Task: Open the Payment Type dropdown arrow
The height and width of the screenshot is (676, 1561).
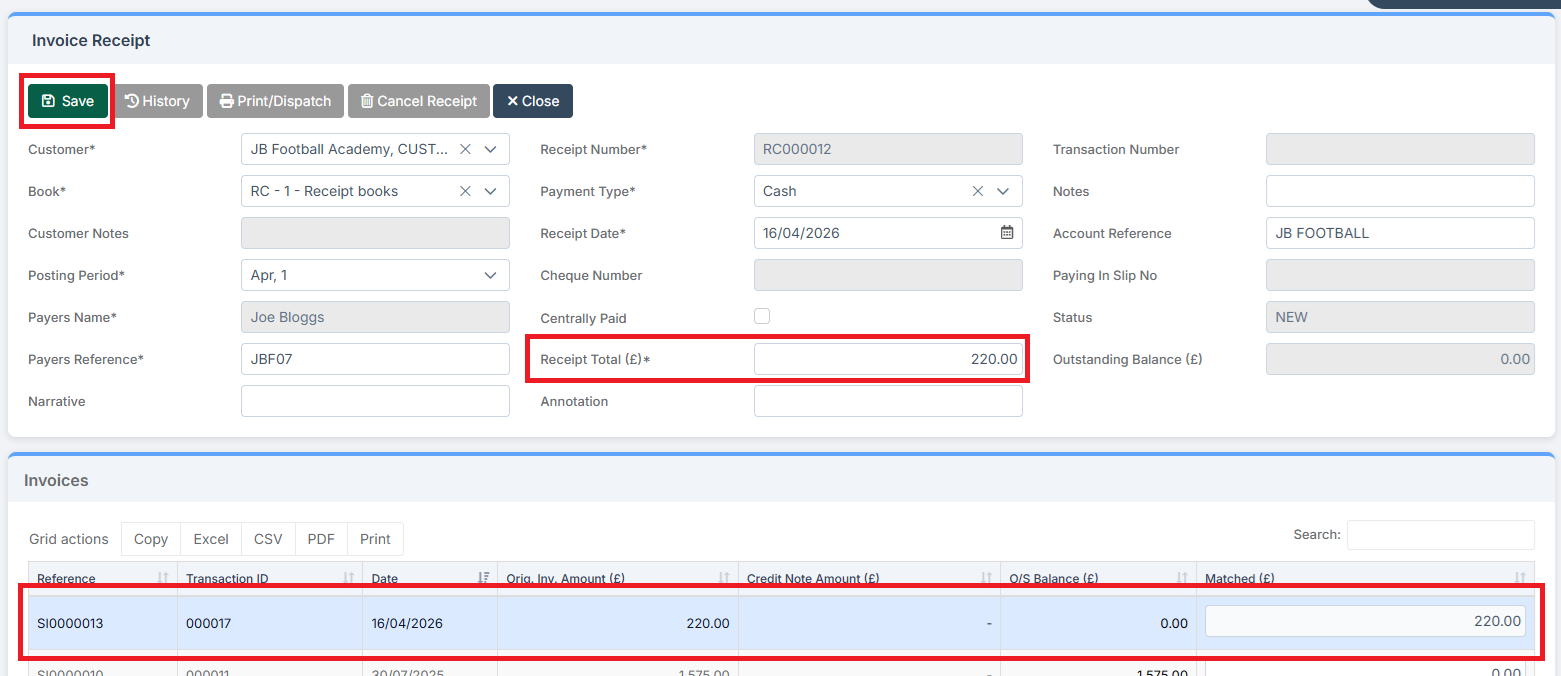Action: pos(1003,191)
